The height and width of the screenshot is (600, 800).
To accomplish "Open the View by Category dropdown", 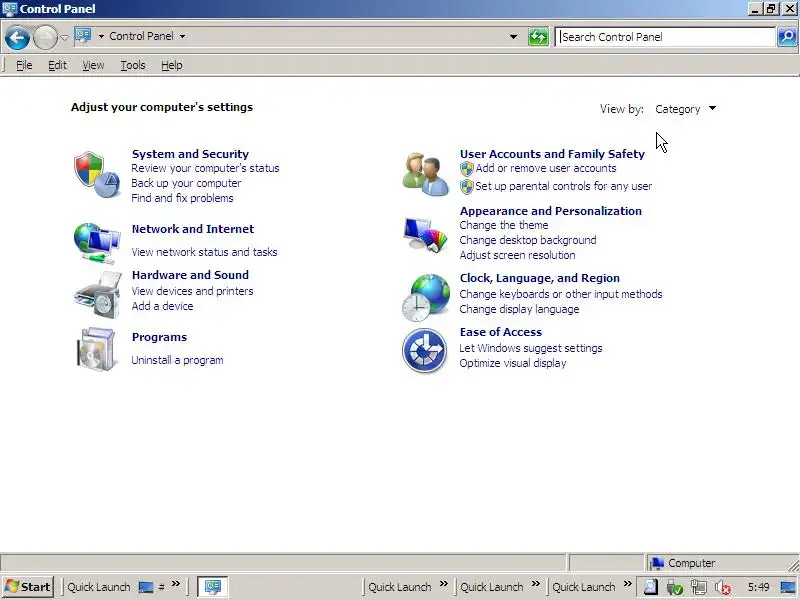I will 685,109.
